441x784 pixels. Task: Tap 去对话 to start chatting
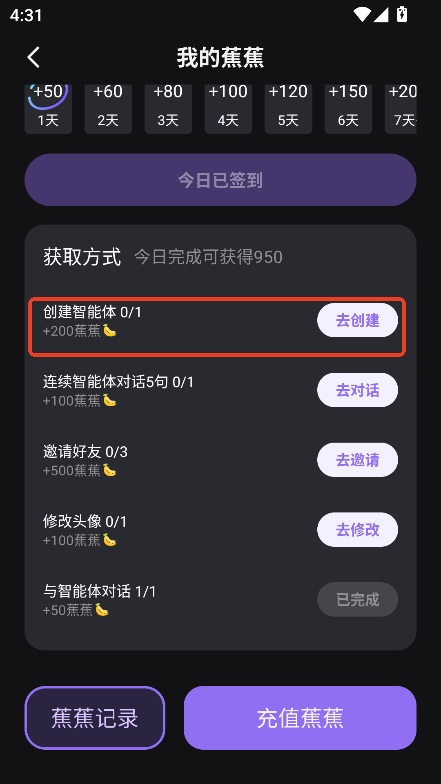coord(358,390)
